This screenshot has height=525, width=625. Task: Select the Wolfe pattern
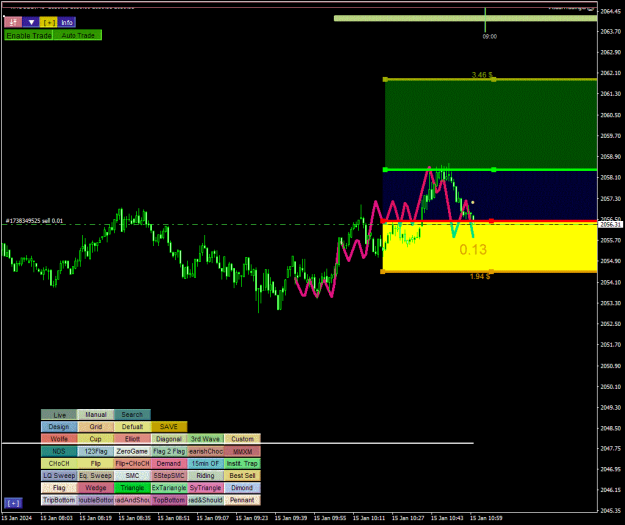pos(59,439)
